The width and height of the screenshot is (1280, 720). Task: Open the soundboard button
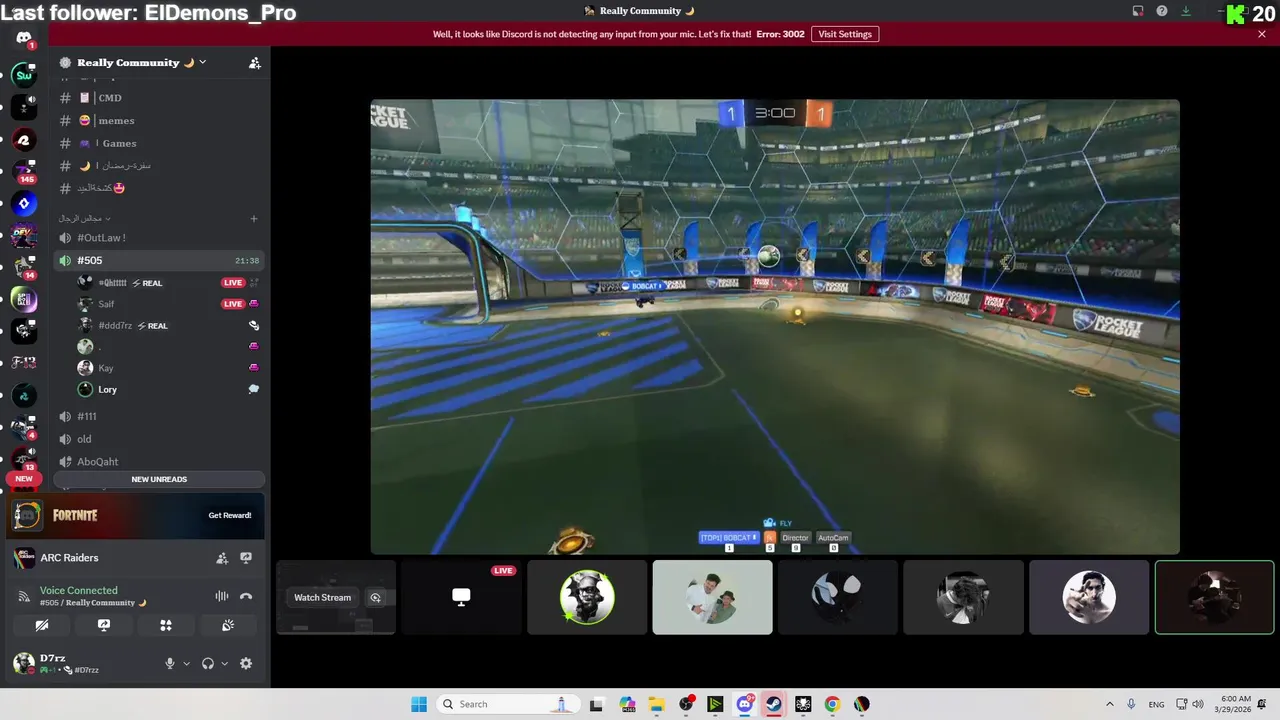(228, 625)
